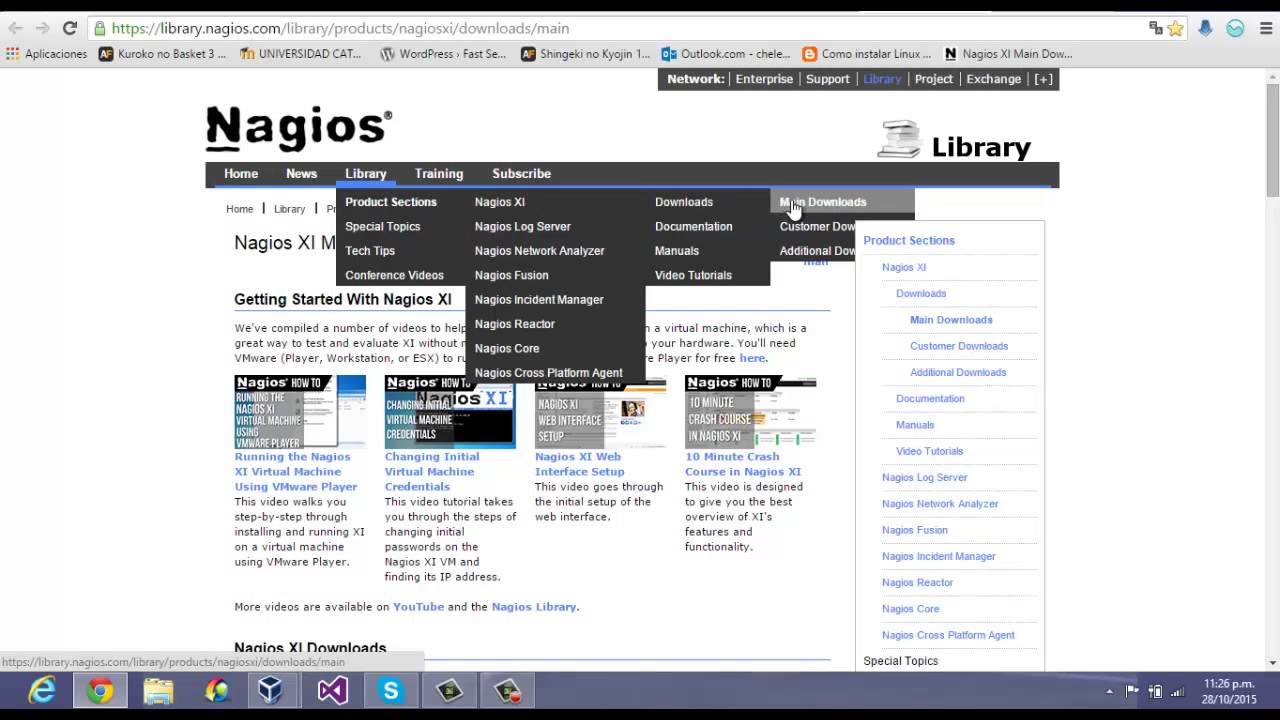The image size is (1280, 720).
Task: Select Special Topics in the Library dropdown
Action: 383,226
